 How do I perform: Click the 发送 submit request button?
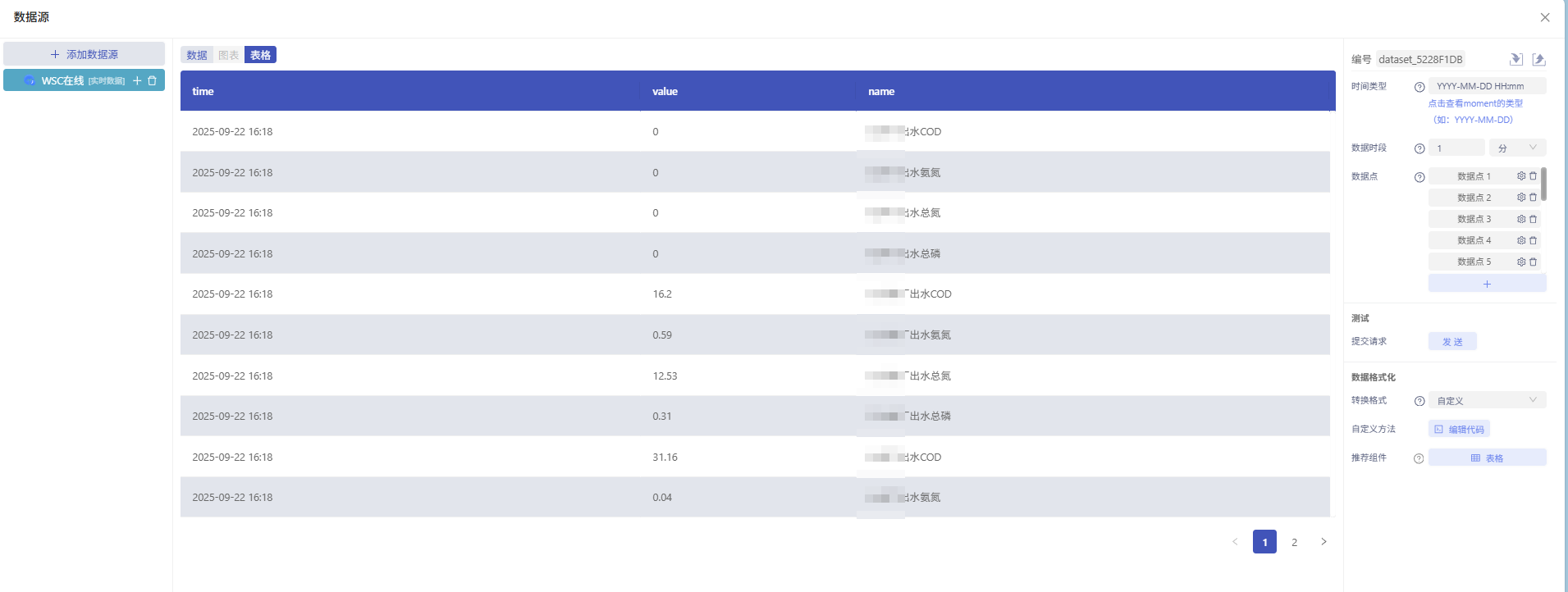click(1452, 342)
